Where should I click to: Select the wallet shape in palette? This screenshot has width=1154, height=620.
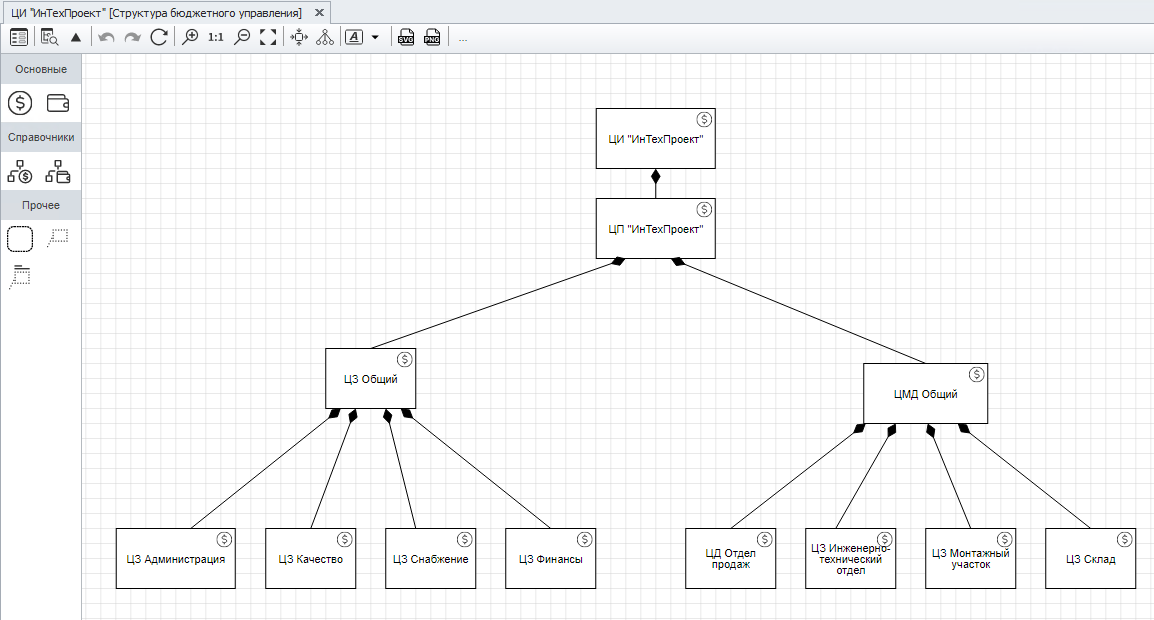point(59,103)
